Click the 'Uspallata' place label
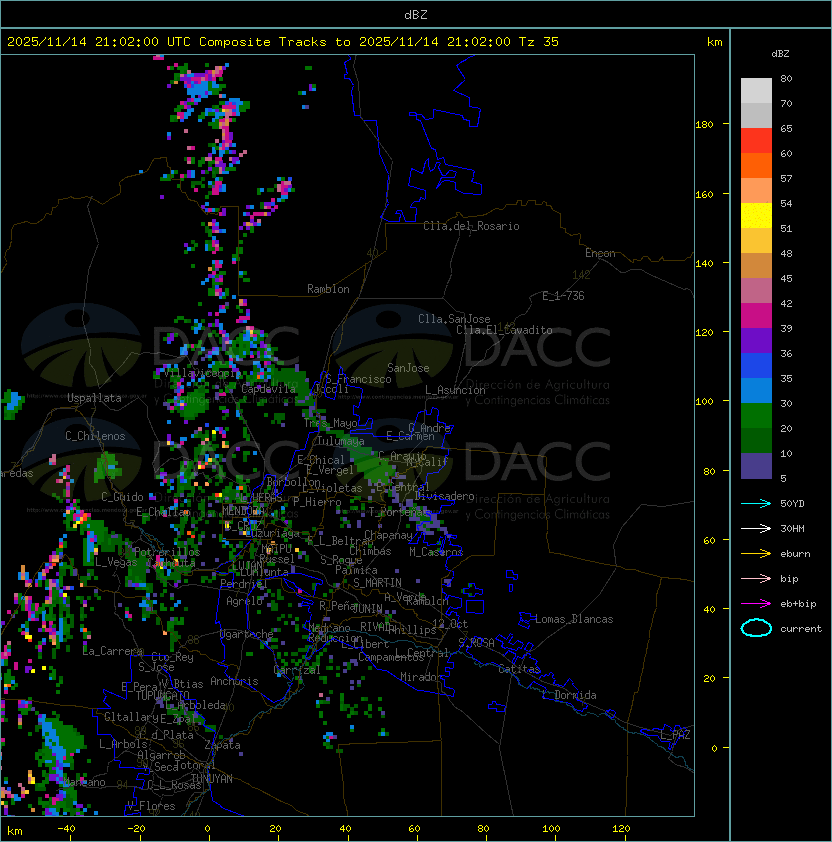Image resolution: width=832 pixels, height=842 pixels. click(x=94, y=398)
